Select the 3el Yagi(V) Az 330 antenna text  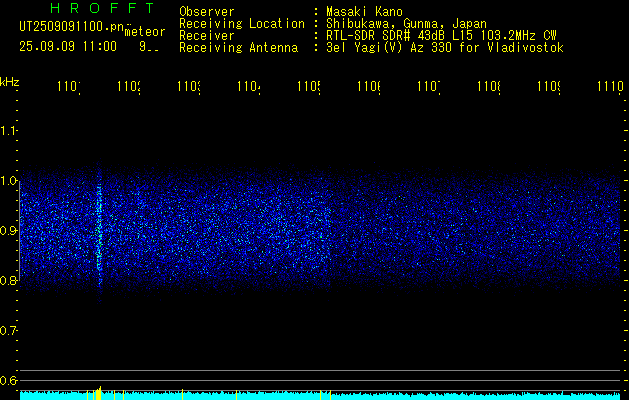coord(445,48)
